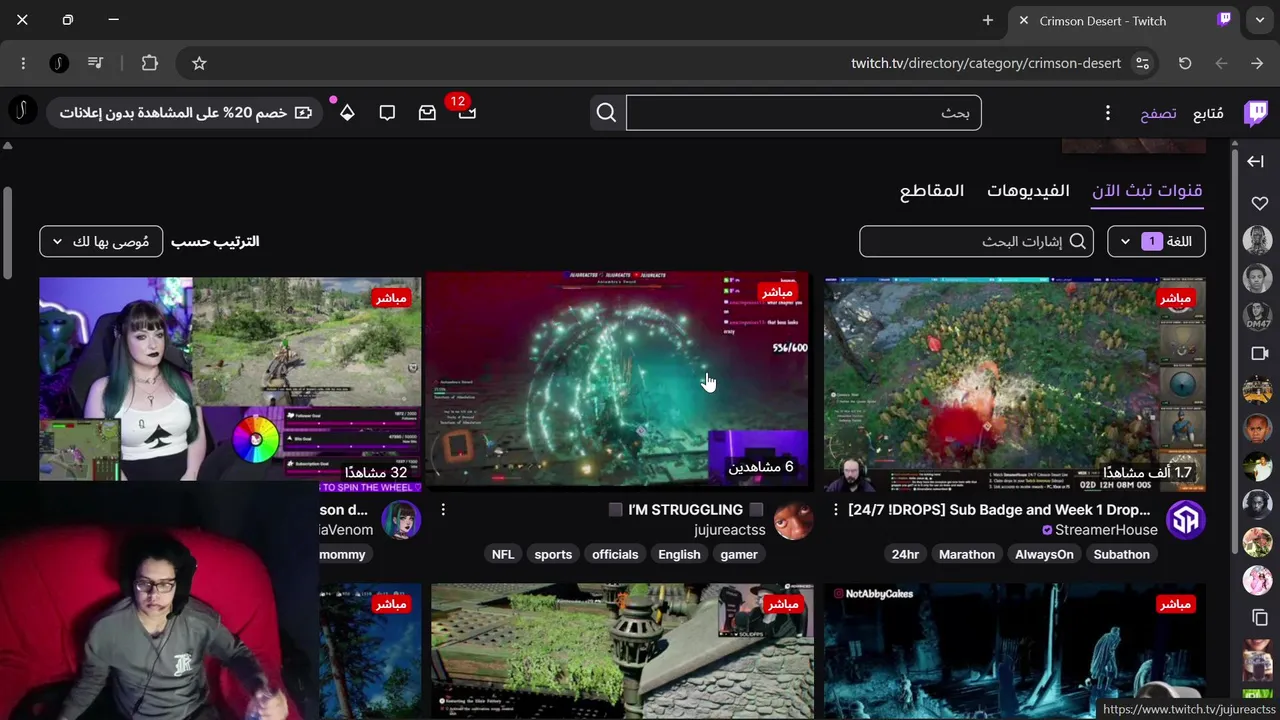Click the heart icon in the sidebar
1280x720 pixels.
(x=1259, y=203)
